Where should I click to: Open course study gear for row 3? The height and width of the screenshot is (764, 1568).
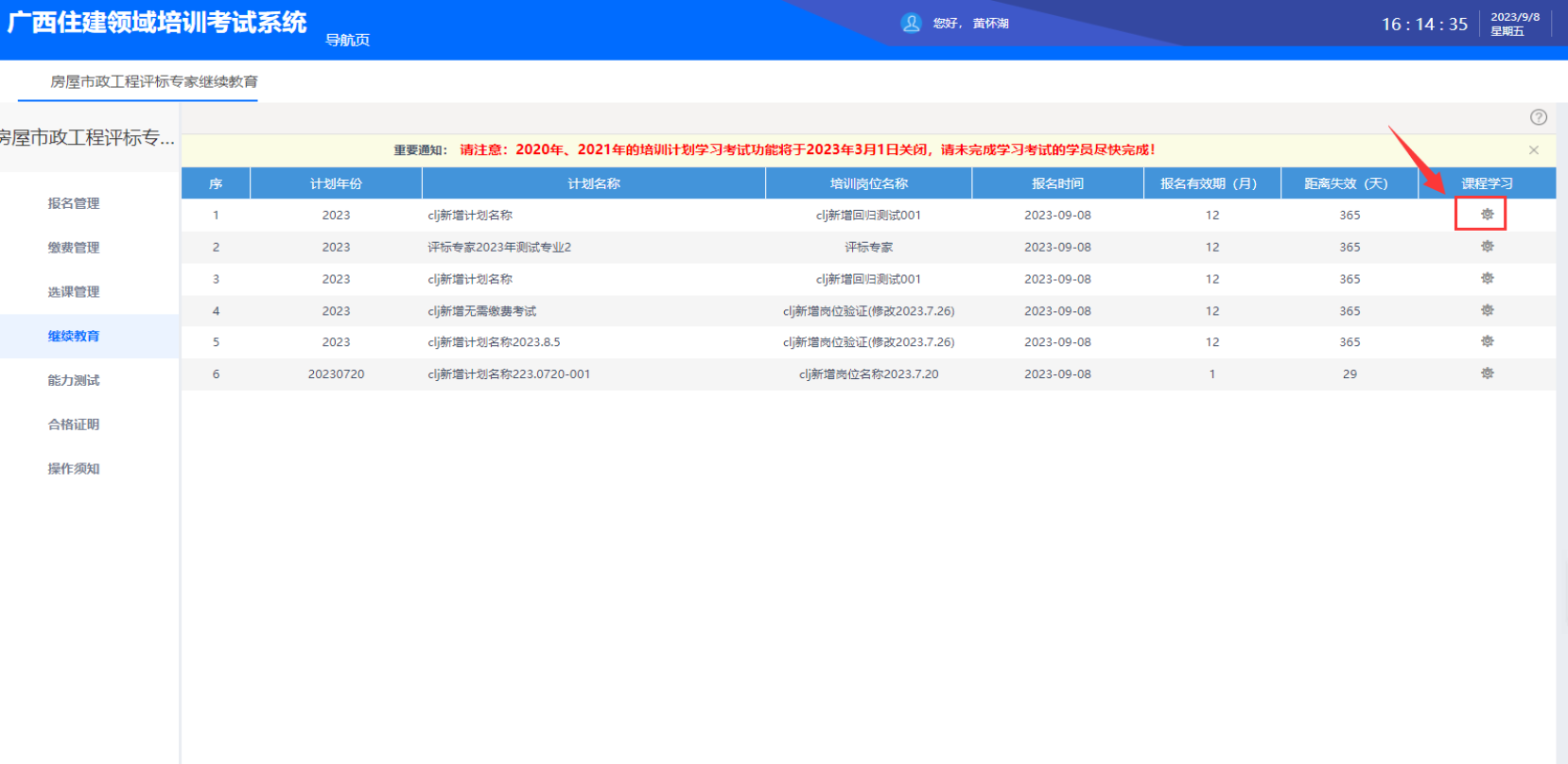1487,279
